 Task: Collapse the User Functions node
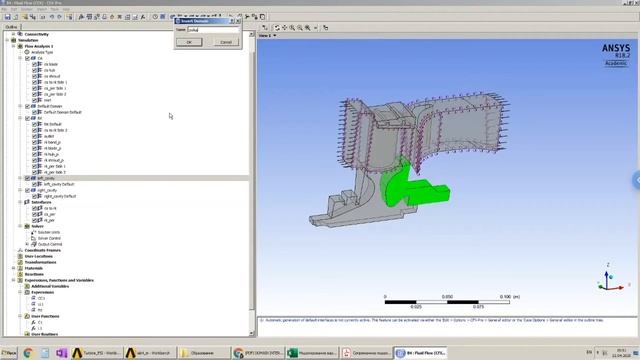(20, 316)
